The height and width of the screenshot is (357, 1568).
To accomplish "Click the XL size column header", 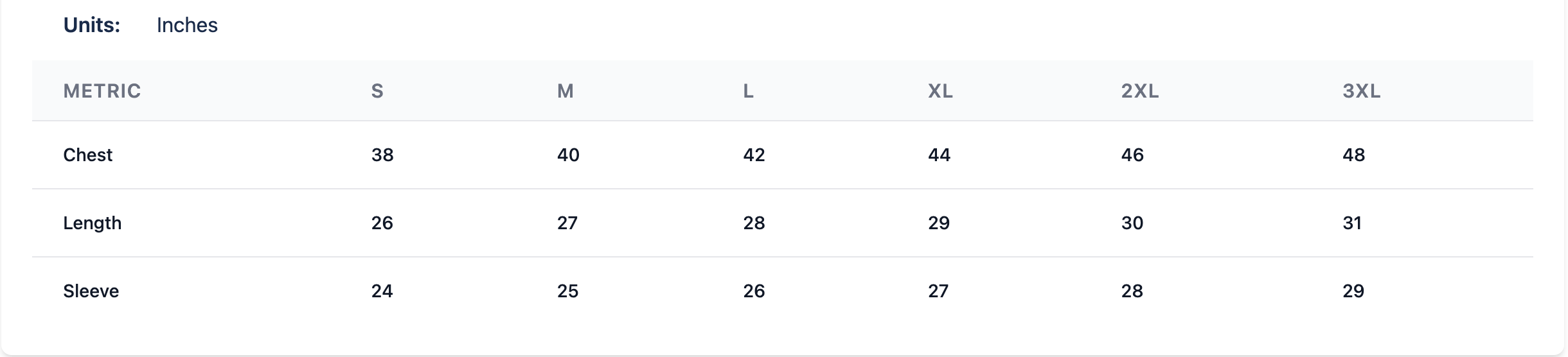I will [940, 91].
